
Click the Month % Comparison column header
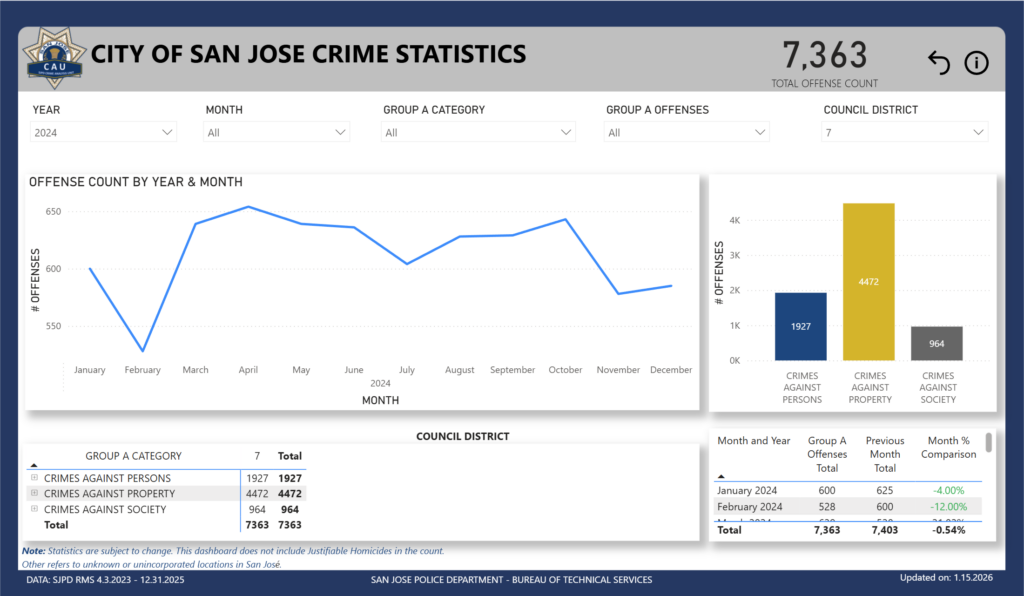pos(950,447)
